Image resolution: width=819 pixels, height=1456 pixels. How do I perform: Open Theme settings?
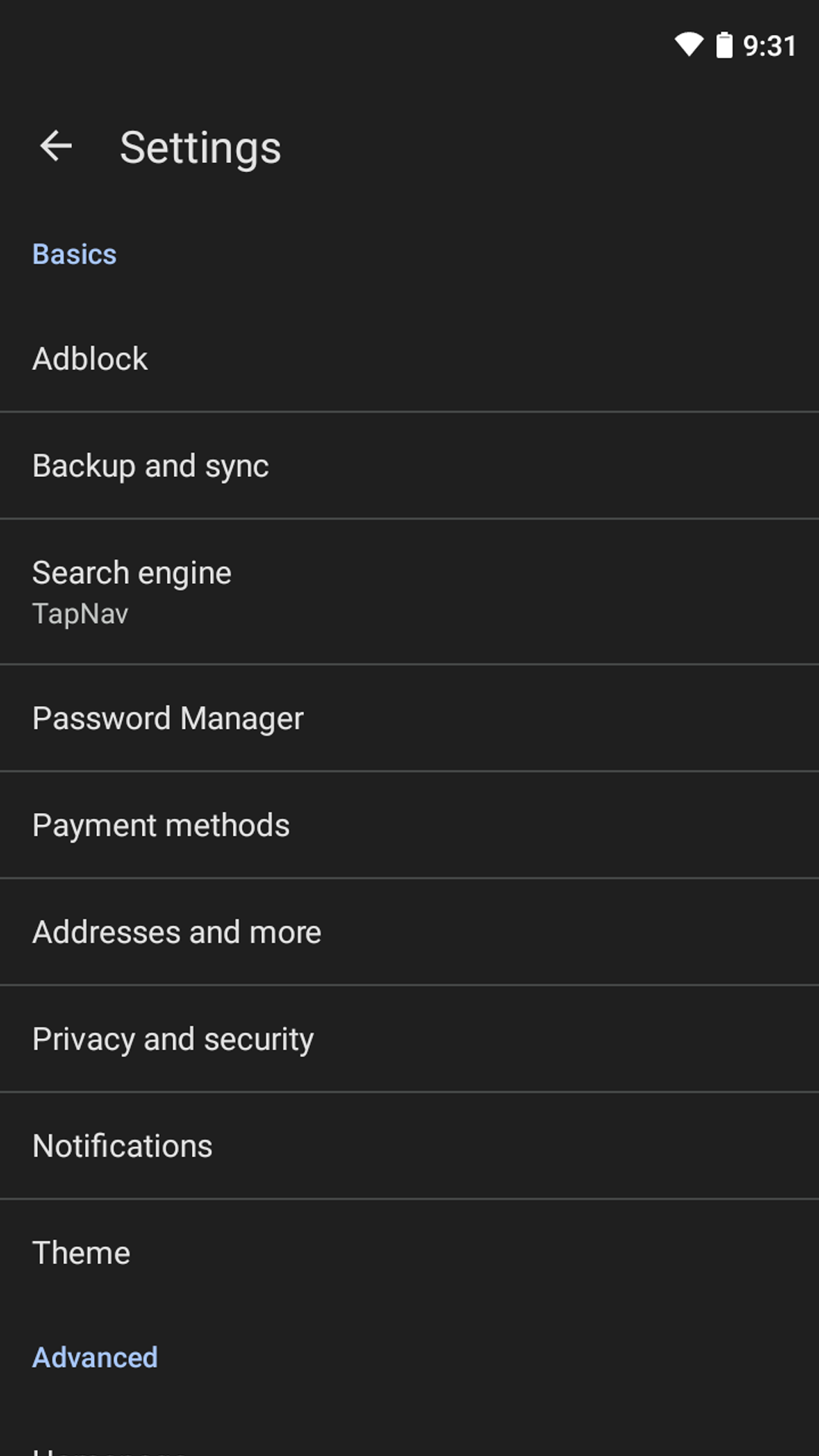click(x=409, y=1253)
